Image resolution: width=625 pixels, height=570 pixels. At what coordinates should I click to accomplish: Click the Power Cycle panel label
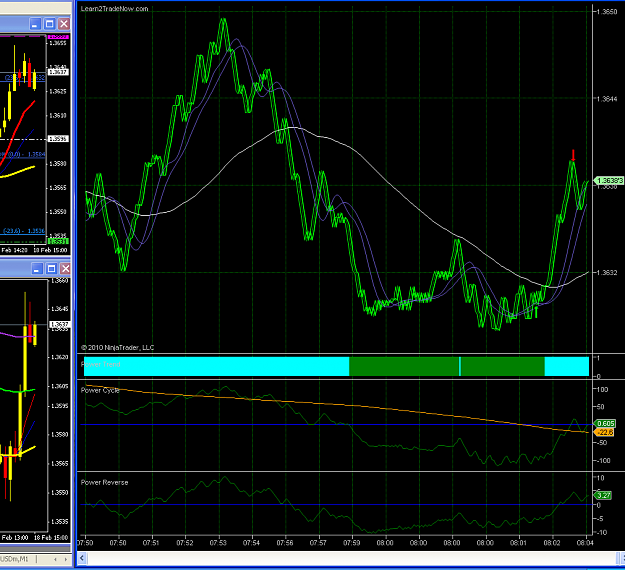click(100, 390)
